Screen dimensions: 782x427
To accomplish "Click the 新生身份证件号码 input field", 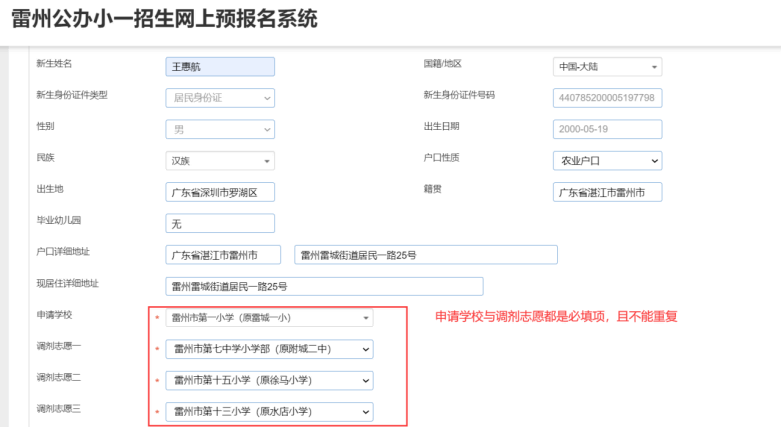I will coord(607,98).
